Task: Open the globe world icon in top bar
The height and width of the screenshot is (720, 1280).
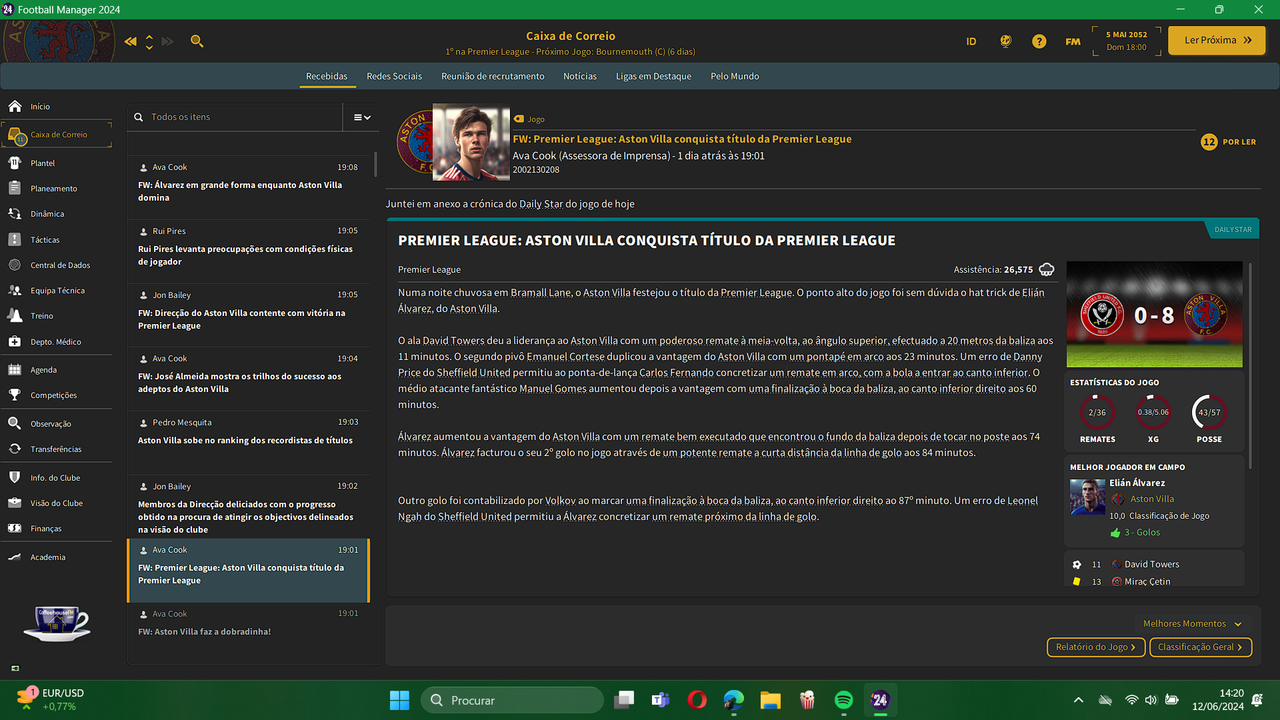Action: (x=1006, y=41)
